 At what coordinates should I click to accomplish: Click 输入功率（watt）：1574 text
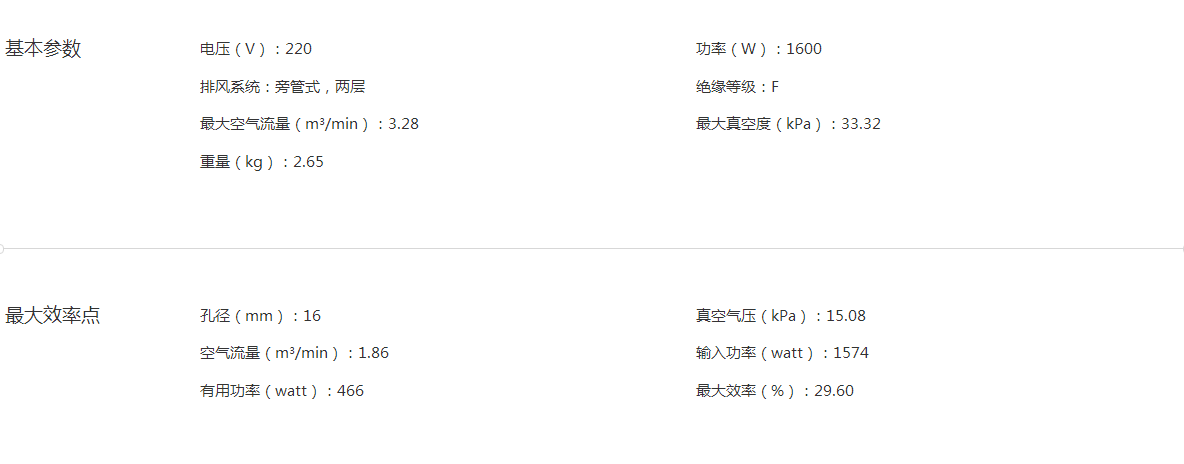coord(782,353)
